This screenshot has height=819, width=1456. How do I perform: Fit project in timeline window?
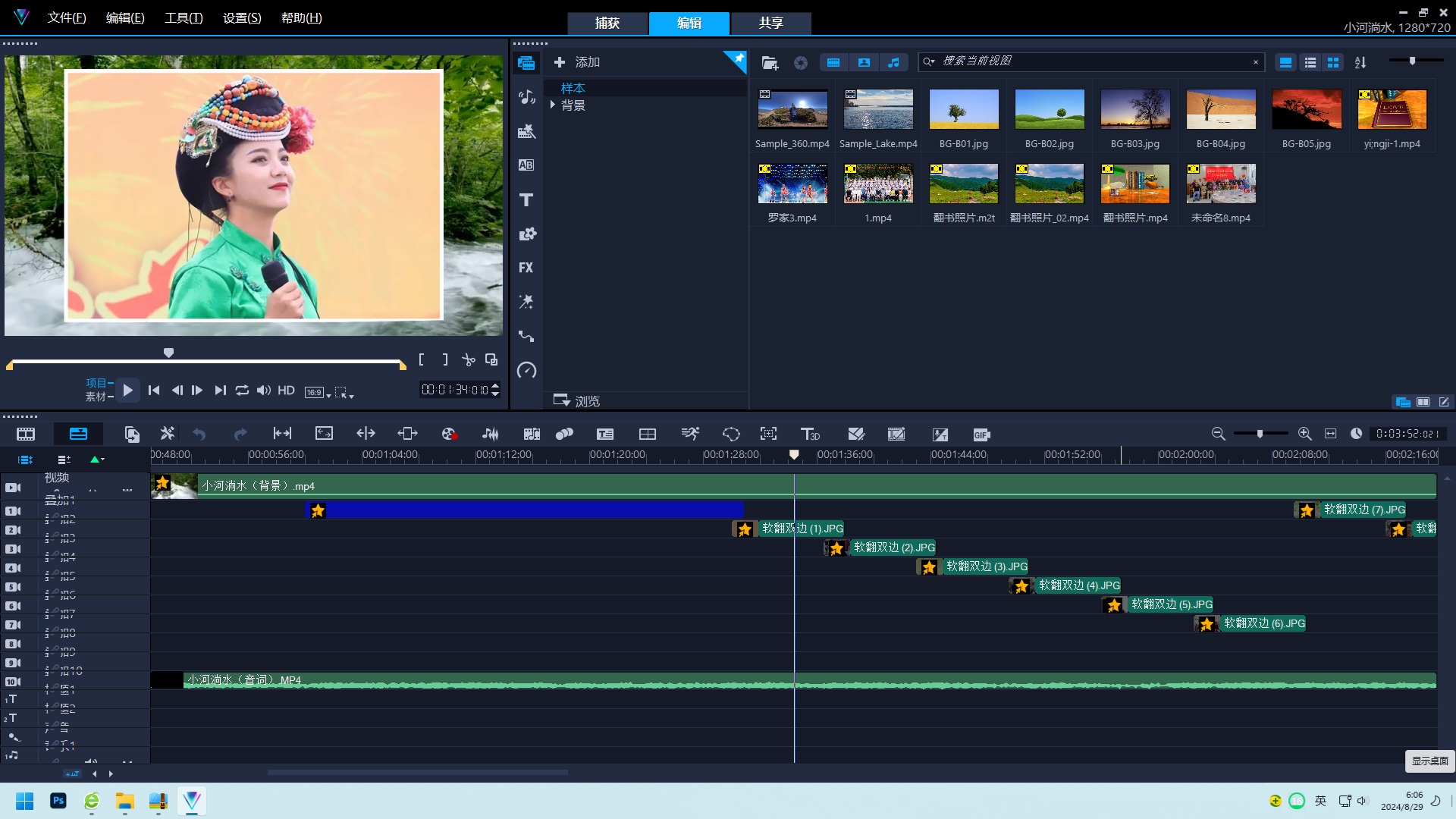pyautogui.click(x=1330, y=434)
